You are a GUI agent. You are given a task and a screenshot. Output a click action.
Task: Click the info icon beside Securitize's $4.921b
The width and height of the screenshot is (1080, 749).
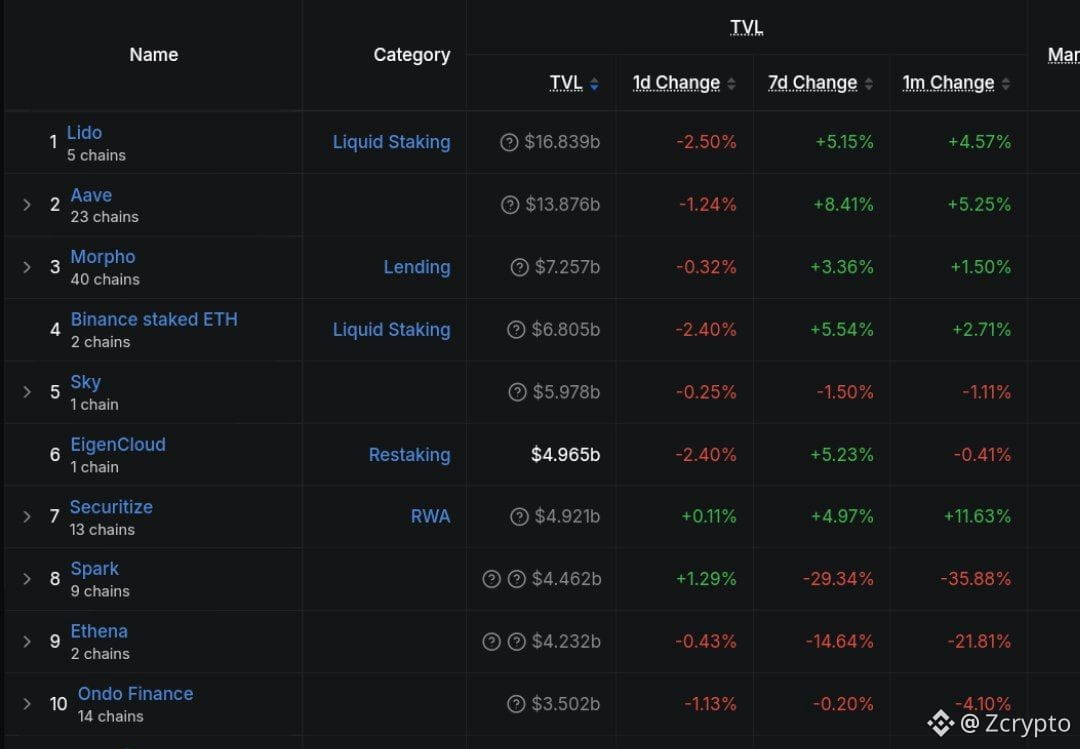(519, 516)
